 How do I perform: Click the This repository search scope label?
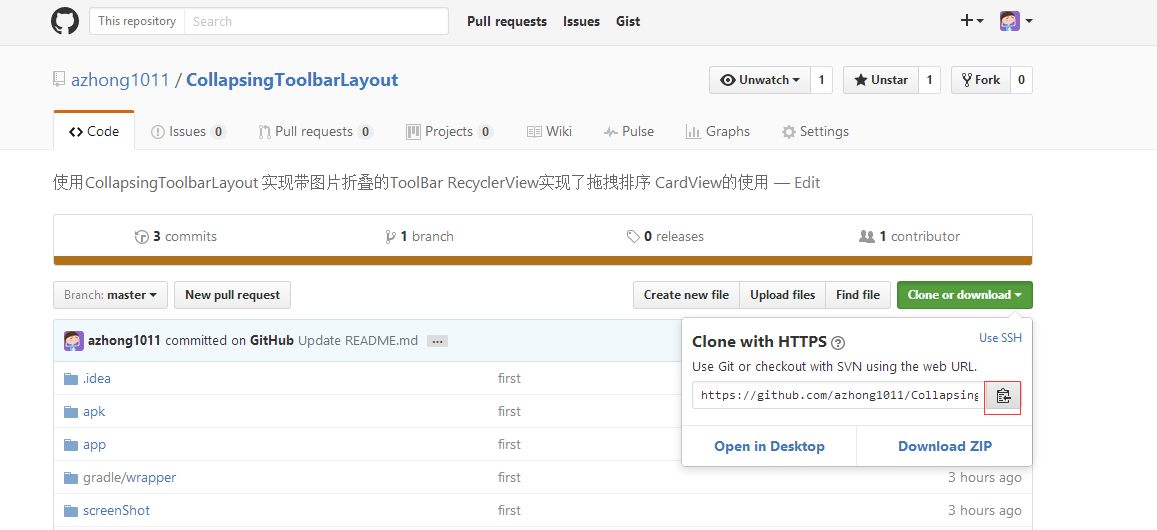(137, 21)
